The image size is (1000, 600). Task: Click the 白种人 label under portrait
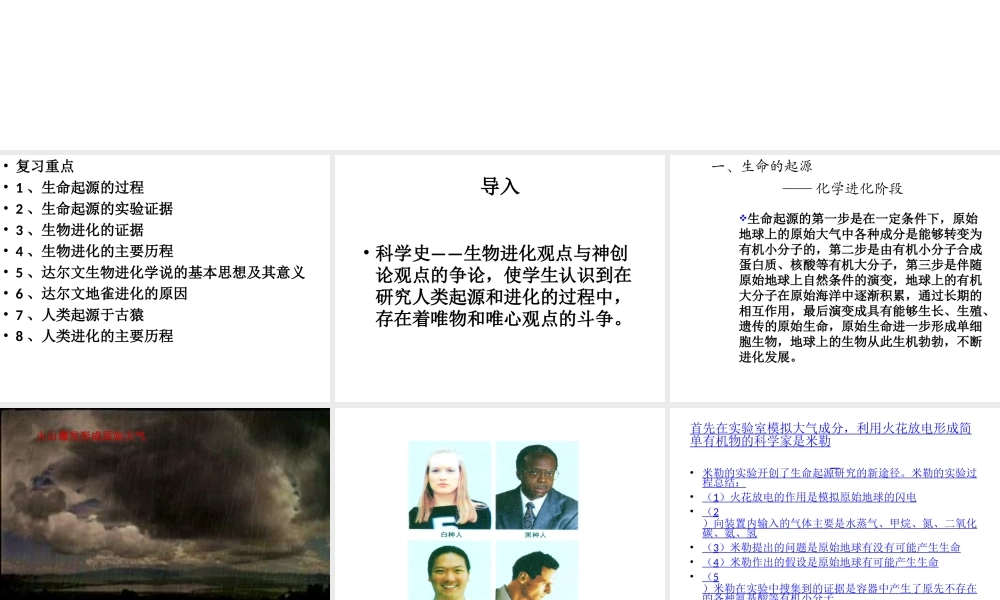click(451, 534)
